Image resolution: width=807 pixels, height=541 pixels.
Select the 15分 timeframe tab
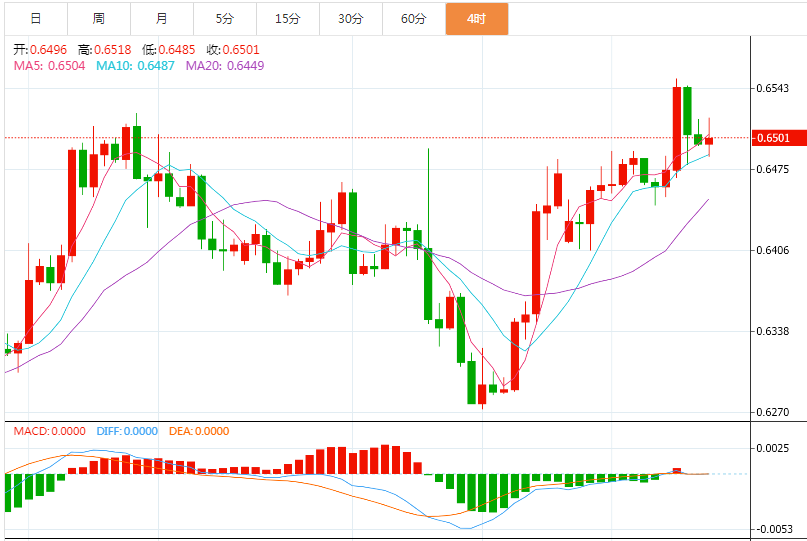pyautogui.click(x=288, y=19)
